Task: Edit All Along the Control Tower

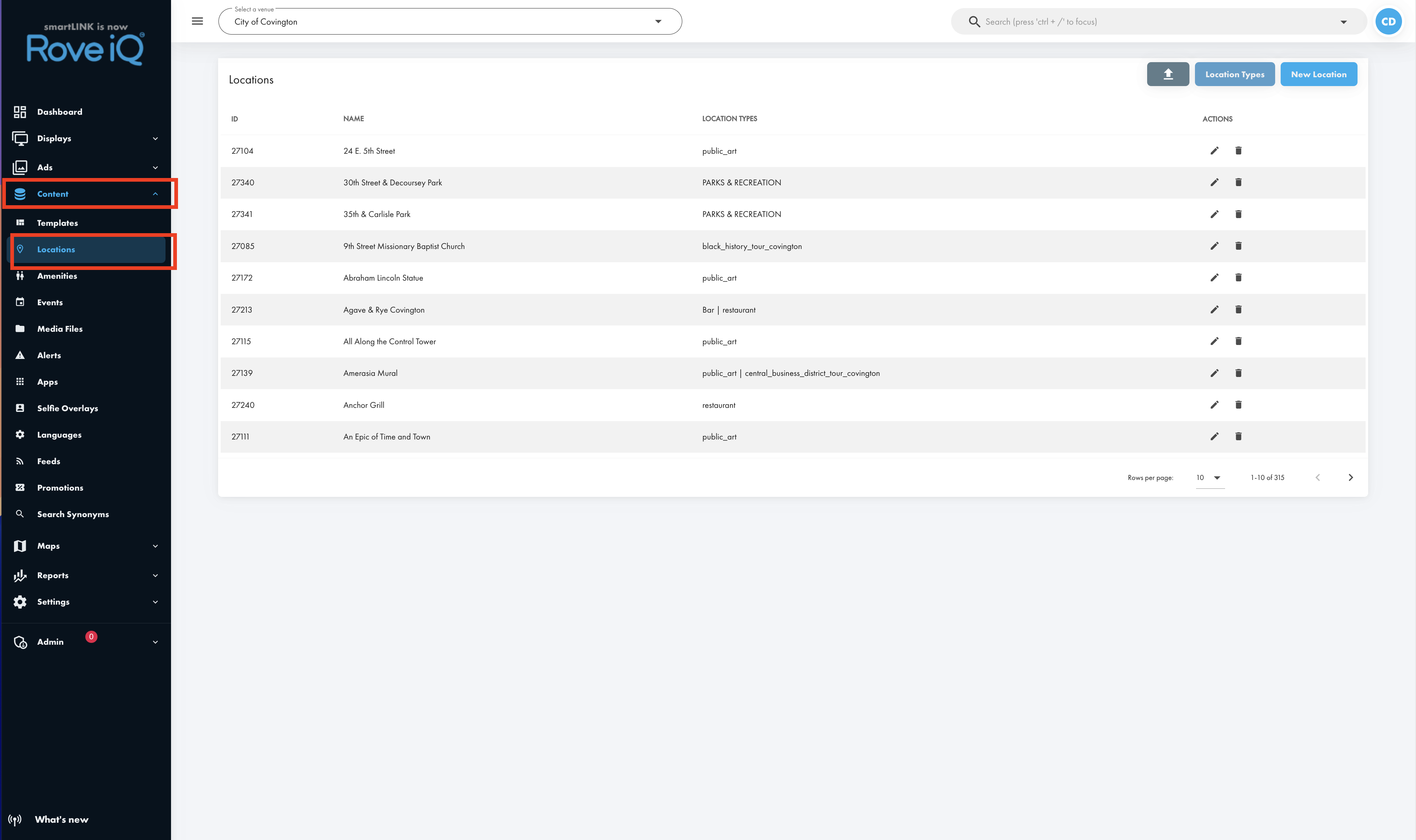Action: pos(1214,341)
